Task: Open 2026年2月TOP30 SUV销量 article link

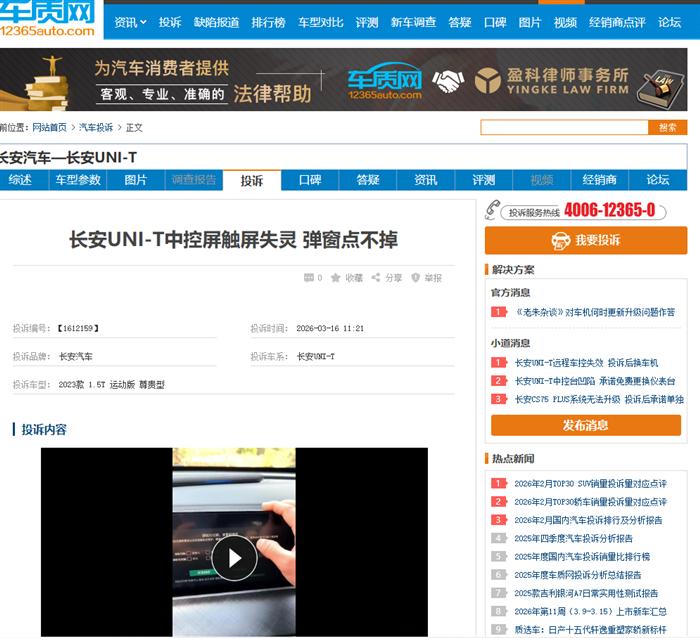Action: point(590,484)
